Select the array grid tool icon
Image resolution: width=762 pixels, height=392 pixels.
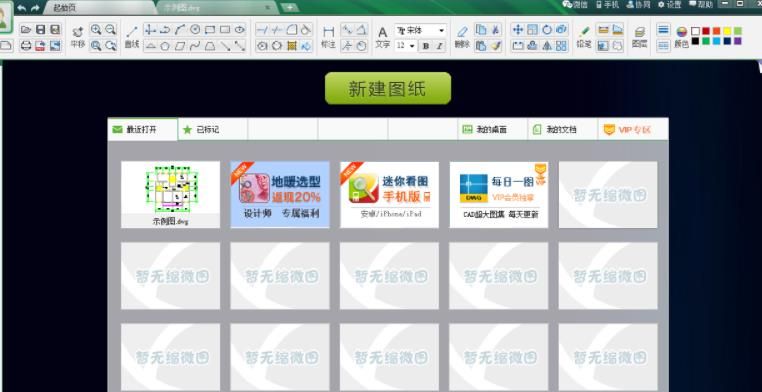(561, 46)
